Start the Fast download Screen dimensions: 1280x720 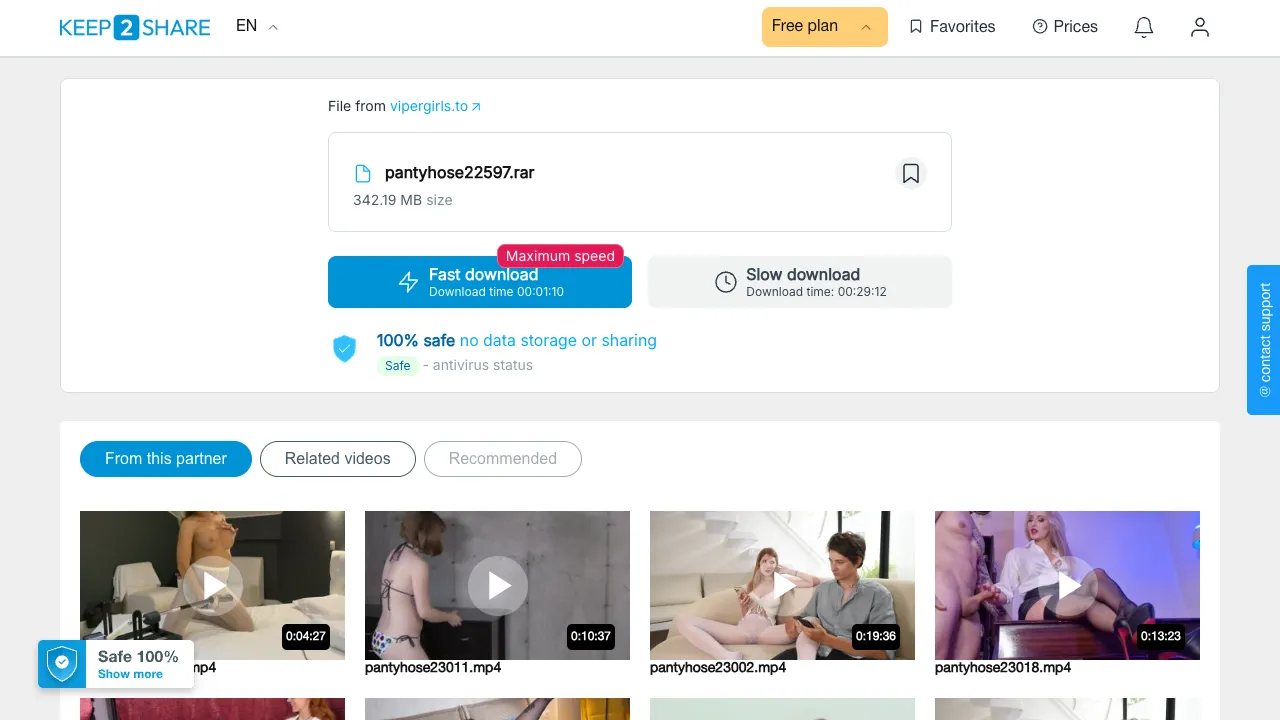coord(480,282)
